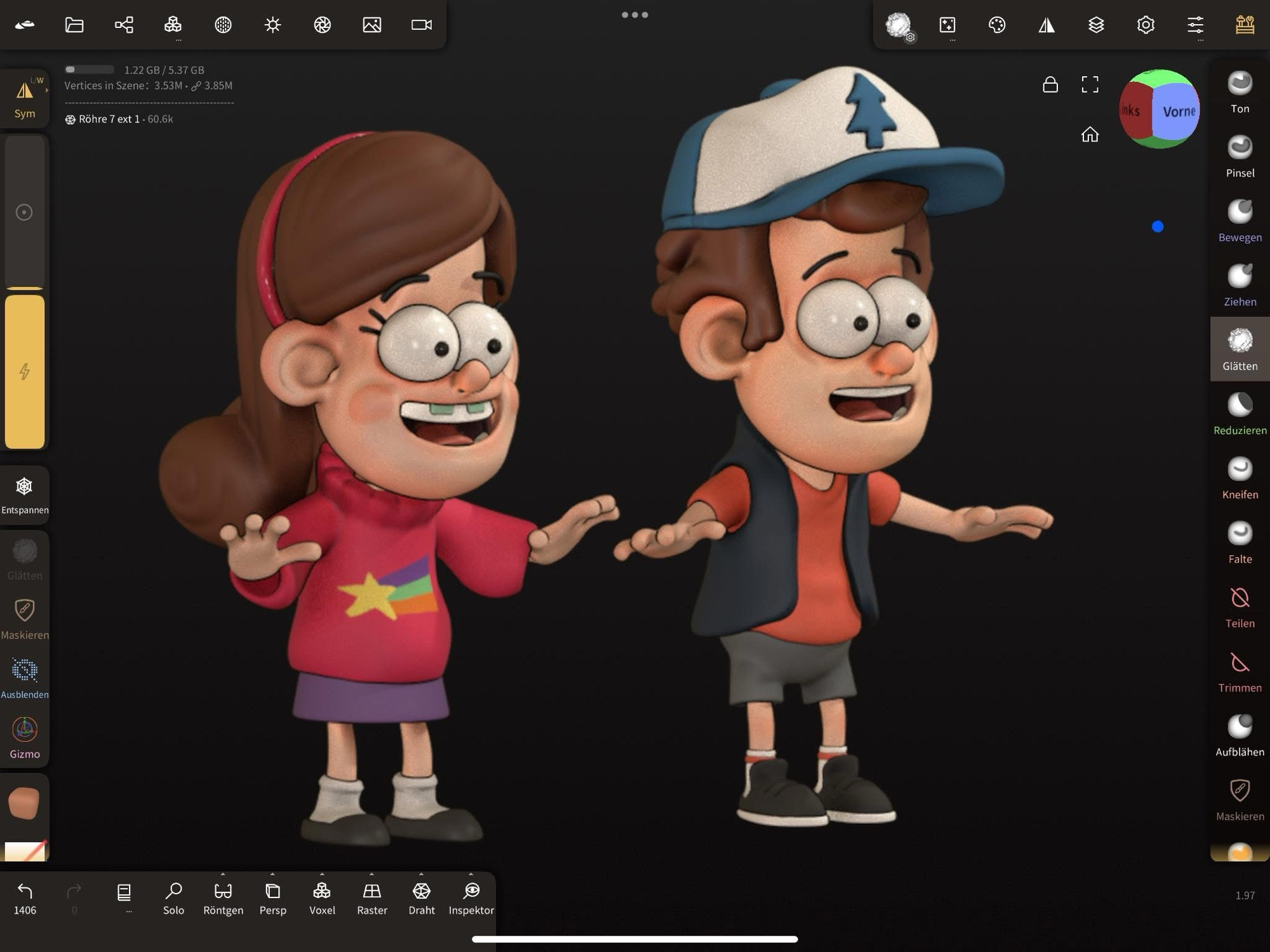Open the bottom bar list menu
The width and height of the screenshot is (1270, 952).
124,895
